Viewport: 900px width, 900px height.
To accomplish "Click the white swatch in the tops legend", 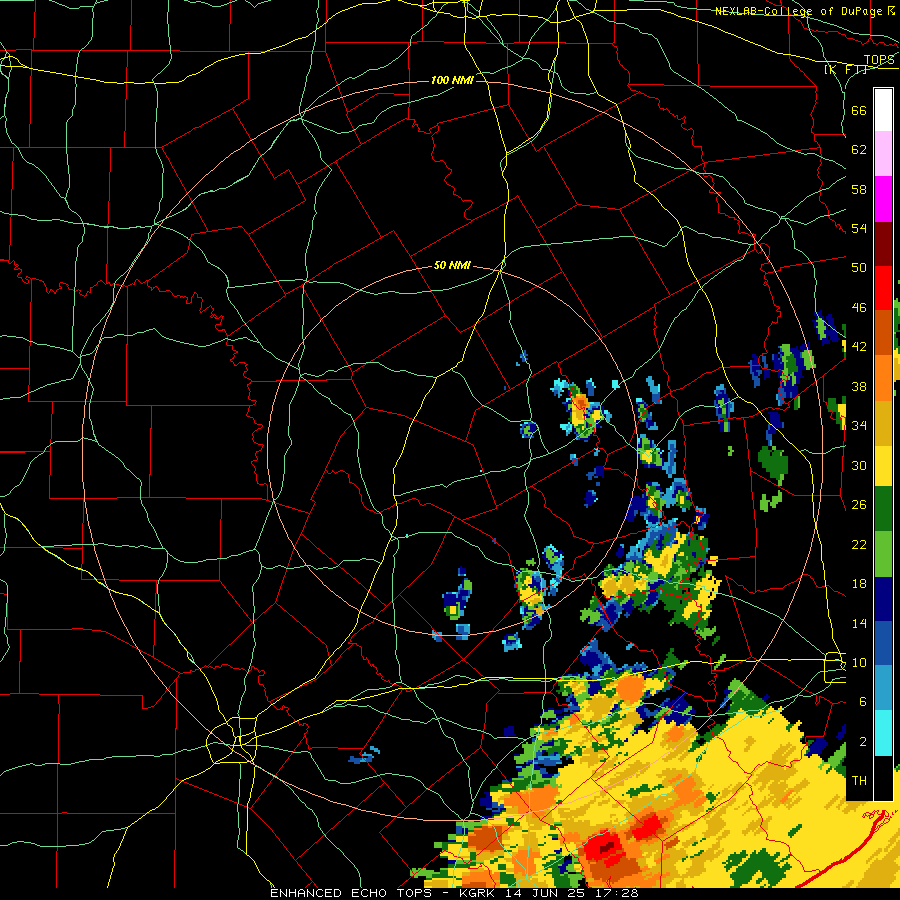I will coord(883,110).
